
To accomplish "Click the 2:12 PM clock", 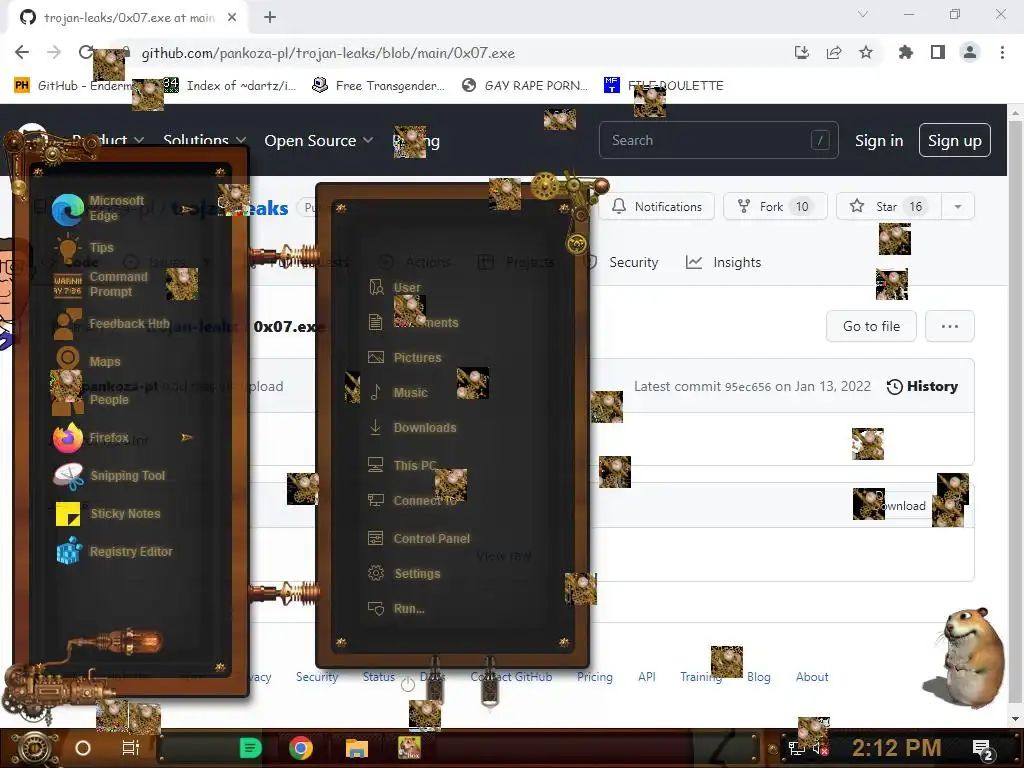I will pyautogui.click(x=896, y=748).
